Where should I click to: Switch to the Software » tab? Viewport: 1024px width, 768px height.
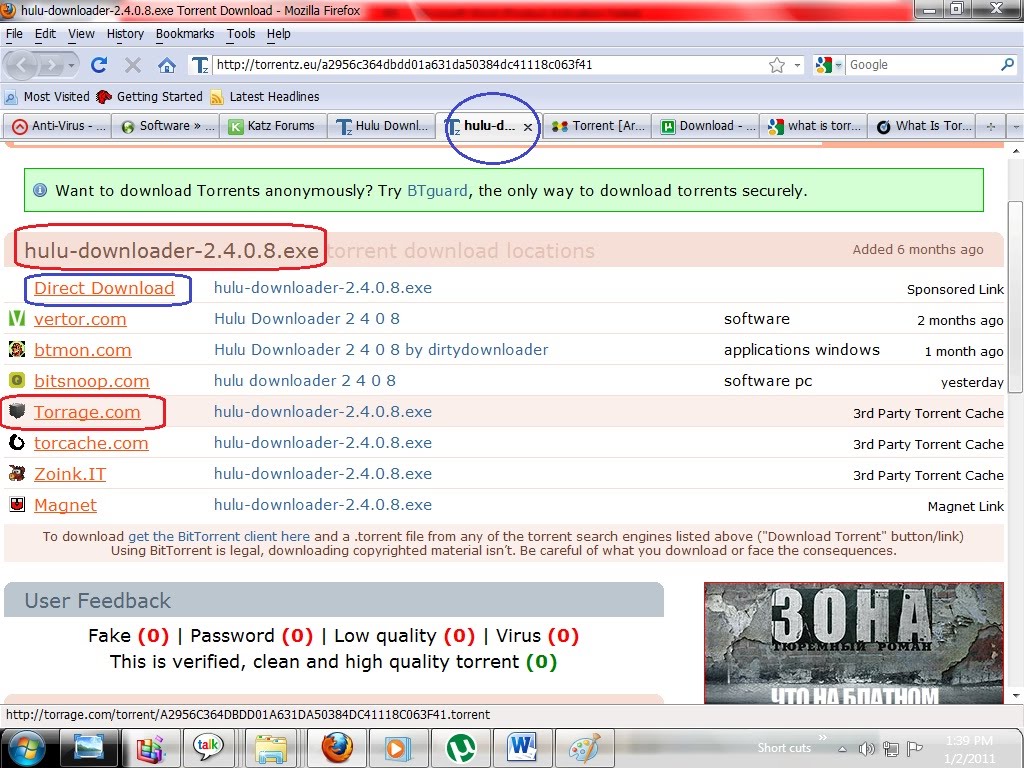coord(165,126)
